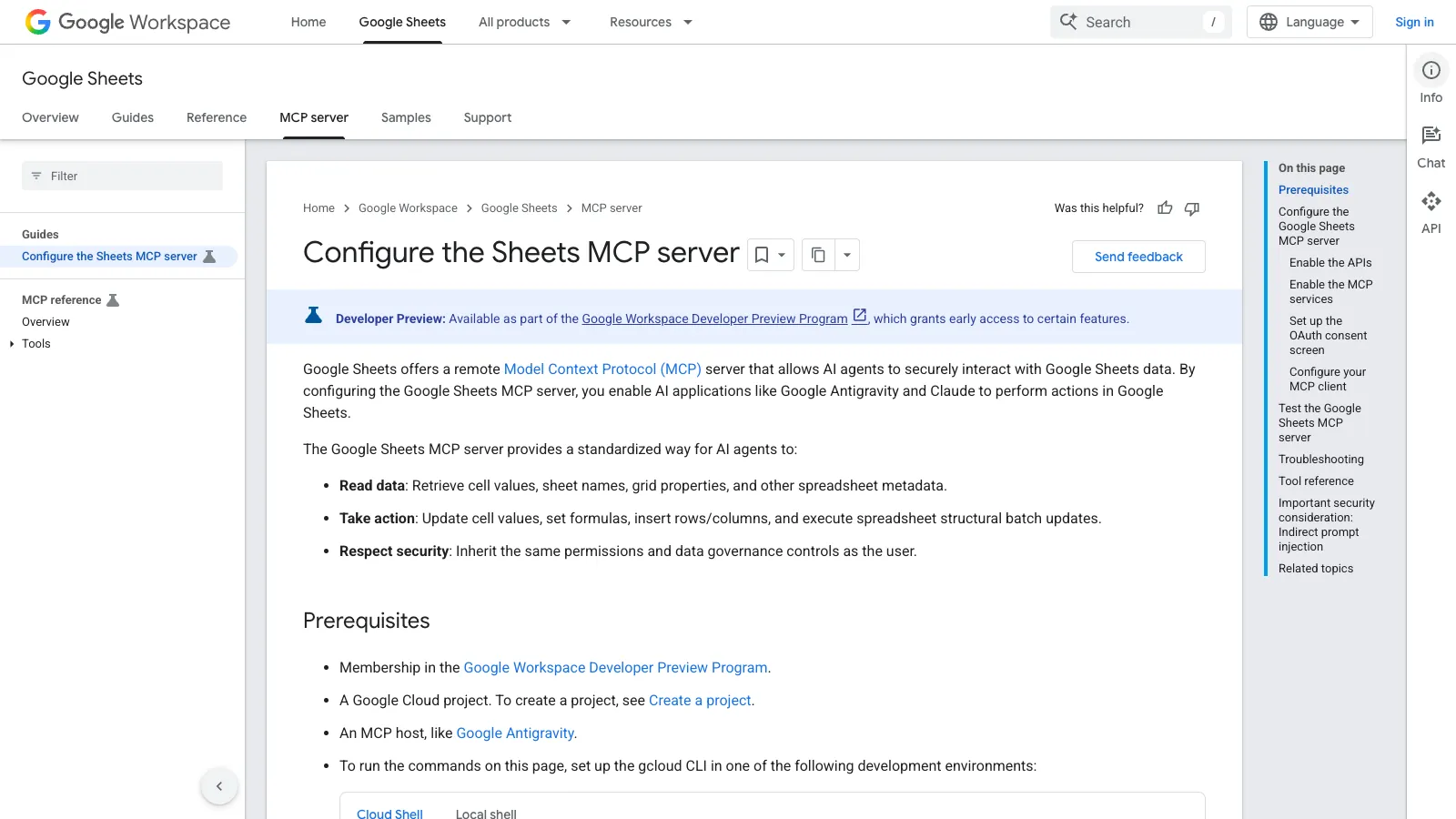
Task: Click MCP server in the breadcrumb
Action: tap(612, 208)
